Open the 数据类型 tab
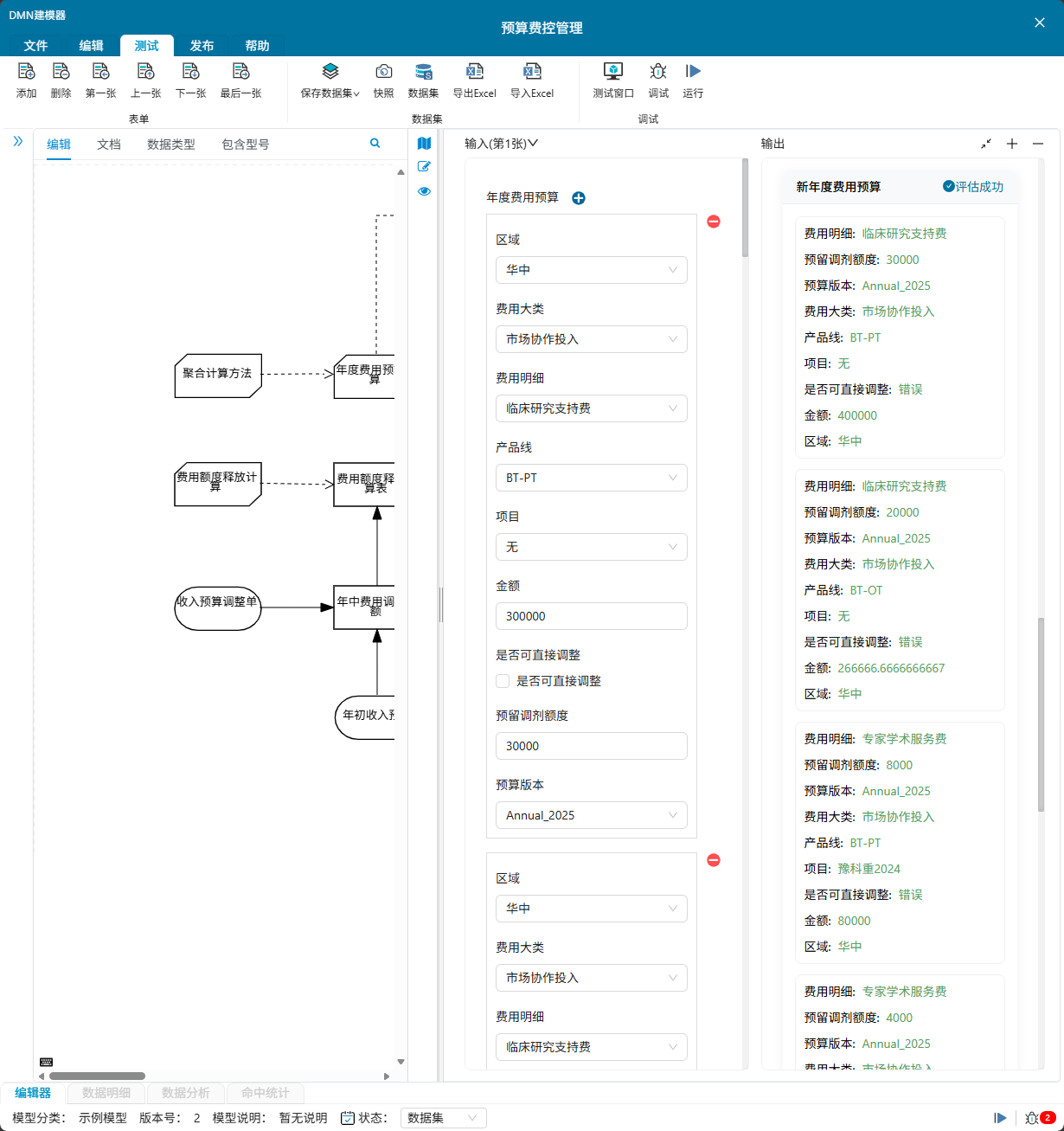 click(x=171, y=145)
